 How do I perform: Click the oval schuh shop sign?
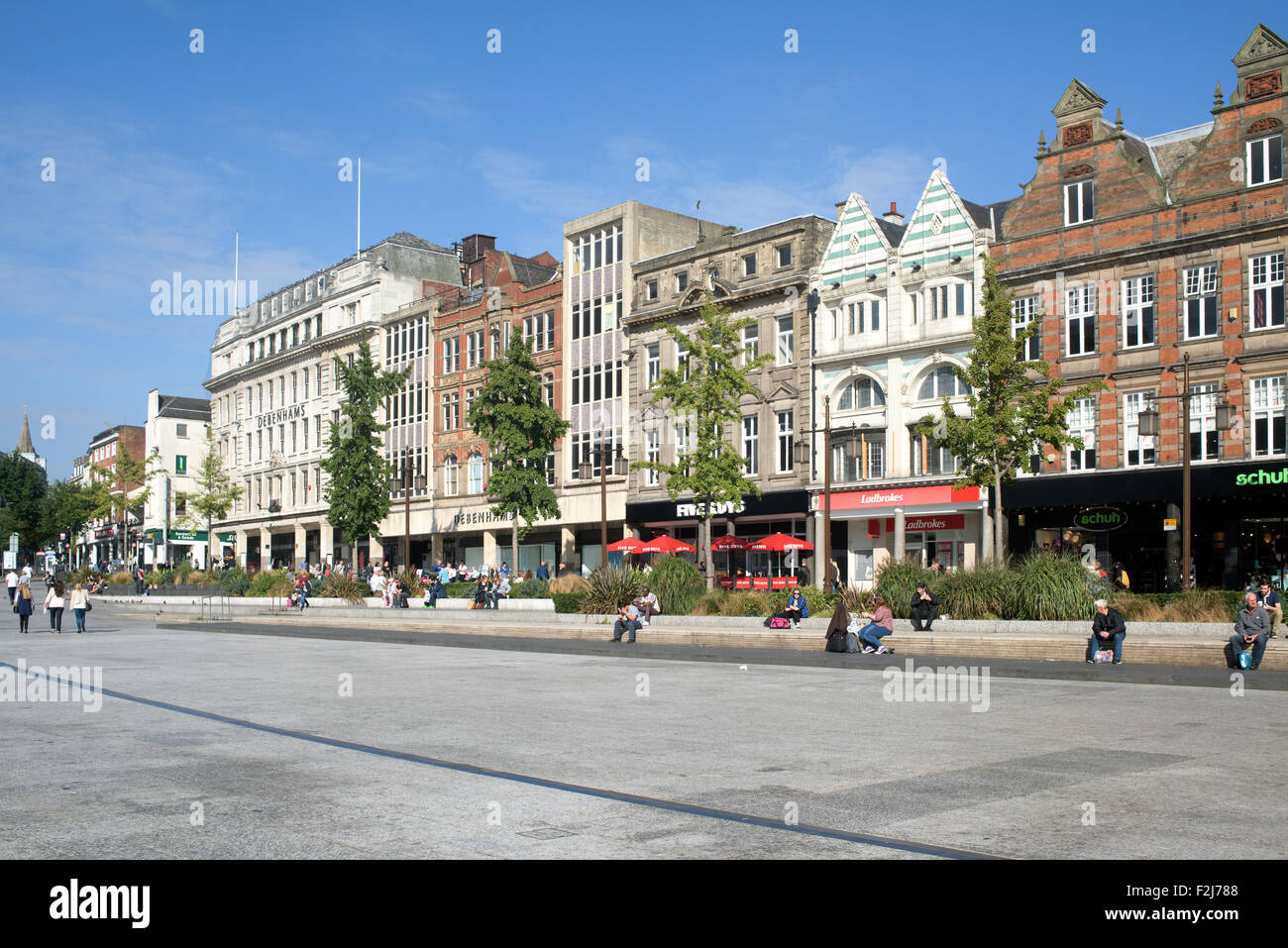1100,518
